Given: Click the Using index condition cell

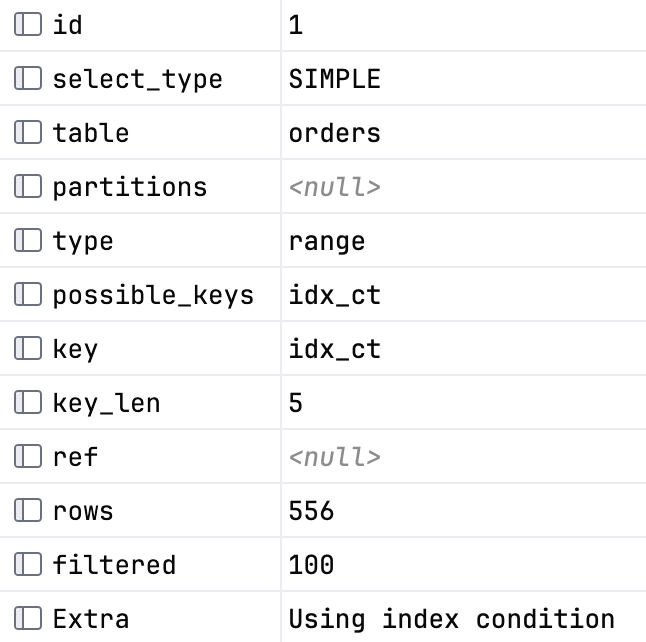Looking at the screenshot, I should point(463,617).
